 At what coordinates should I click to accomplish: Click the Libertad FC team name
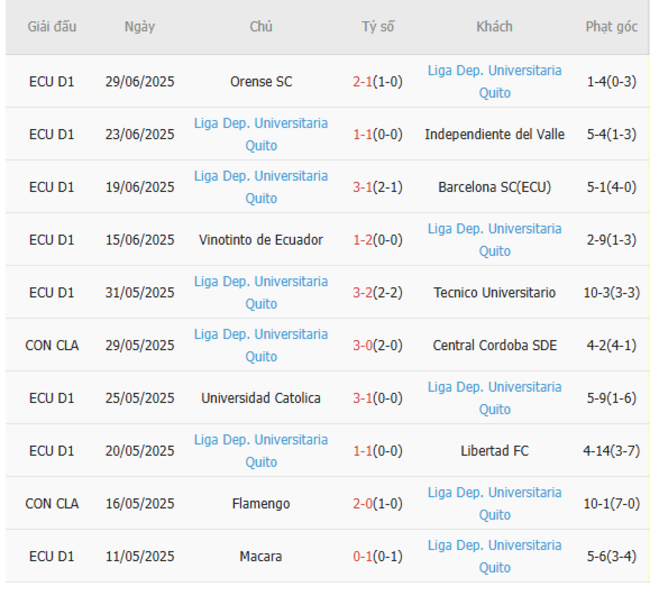(494, 451)
